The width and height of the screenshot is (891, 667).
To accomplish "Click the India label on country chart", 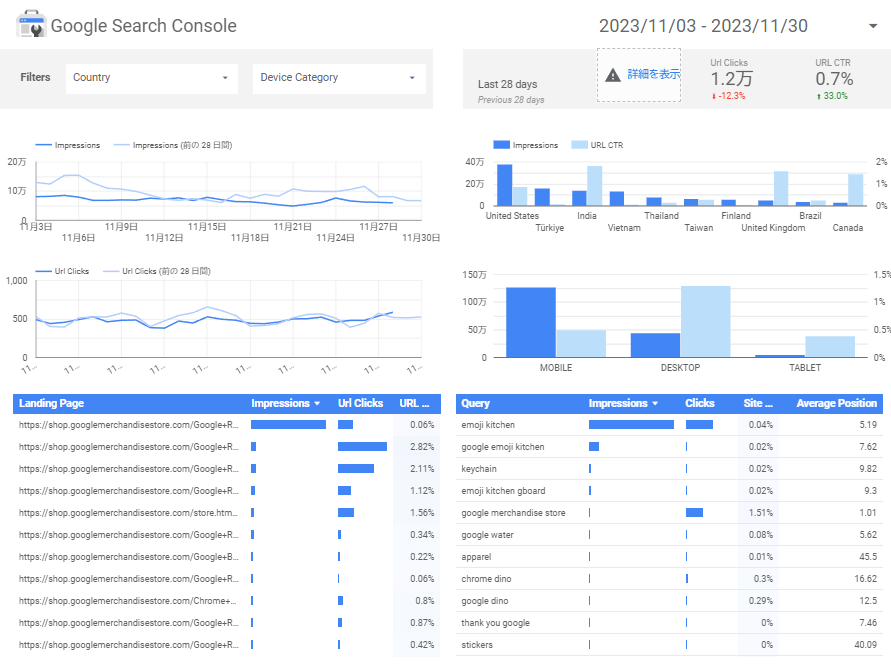I will (x=586, y=216).
